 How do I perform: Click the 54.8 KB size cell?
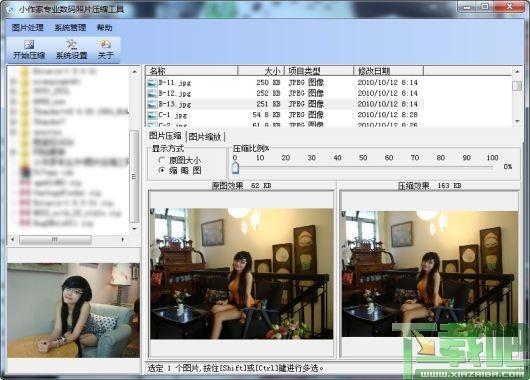pos(266,115)
